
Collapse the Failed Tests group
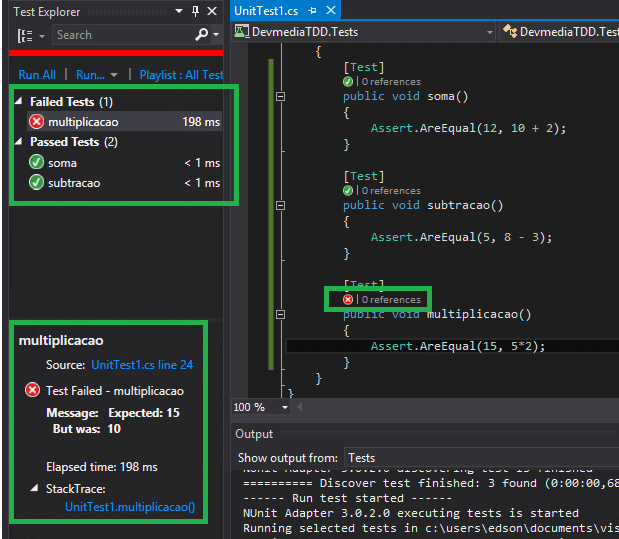19,101
